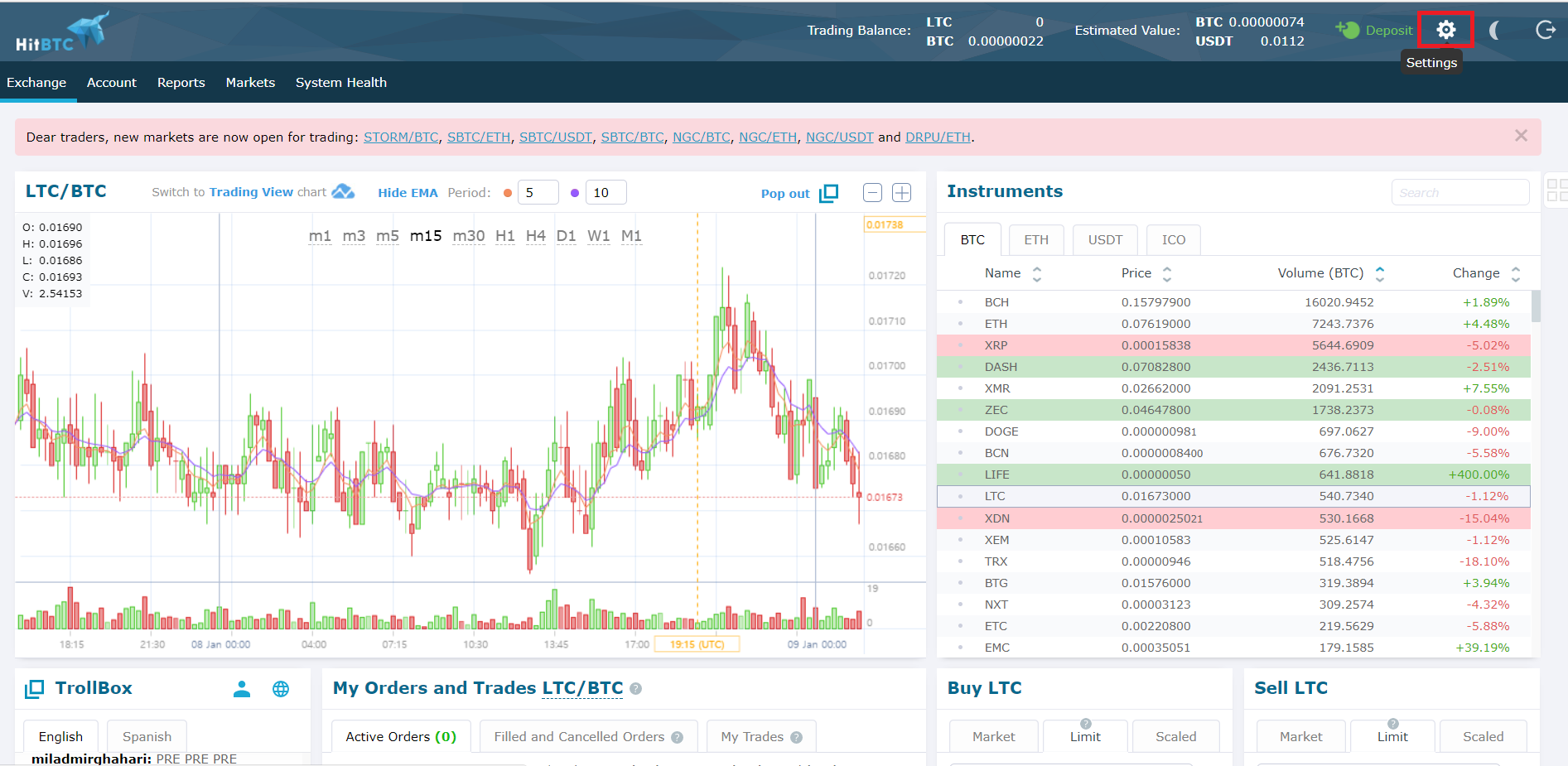This screenshot has height=766, width=1568.
Task: Open the Reports menu
Action: click(x=181, y=82)
